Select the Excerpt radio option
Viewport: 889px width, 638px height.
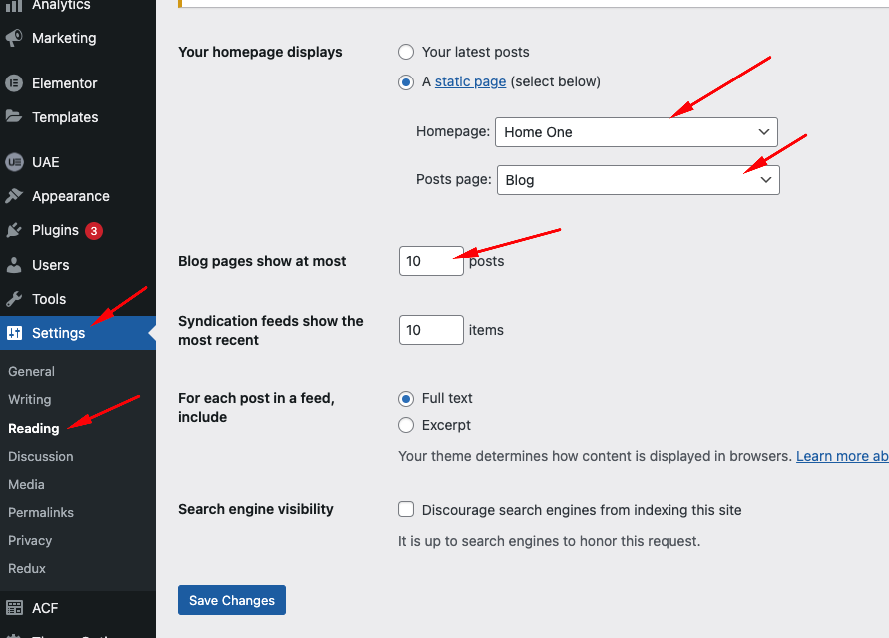pos(406,425)
